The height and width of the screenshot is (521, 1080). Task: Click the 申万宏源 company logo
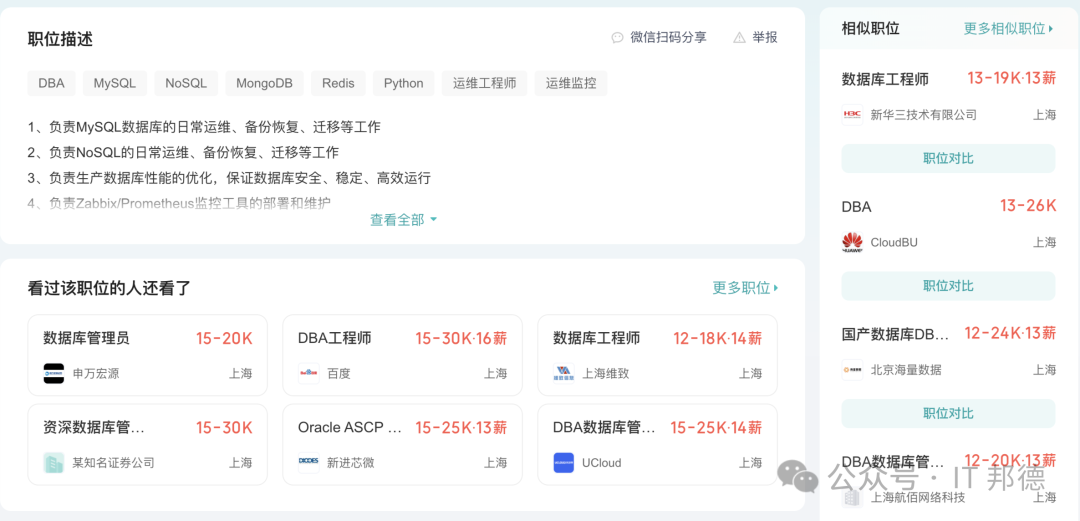(54, 374)
